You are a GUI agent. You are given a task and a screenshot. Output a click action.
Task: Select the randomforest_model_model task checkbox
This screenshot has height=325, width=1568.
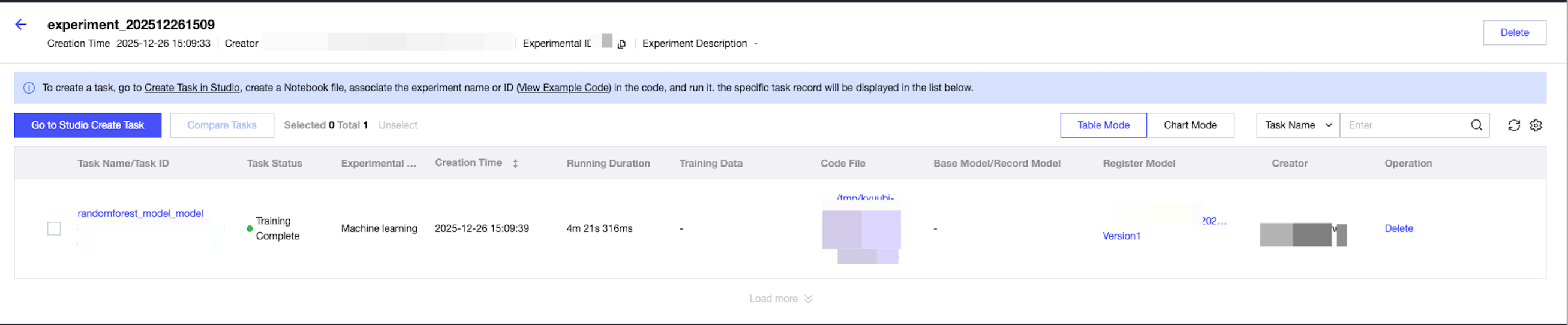[54, 229]
